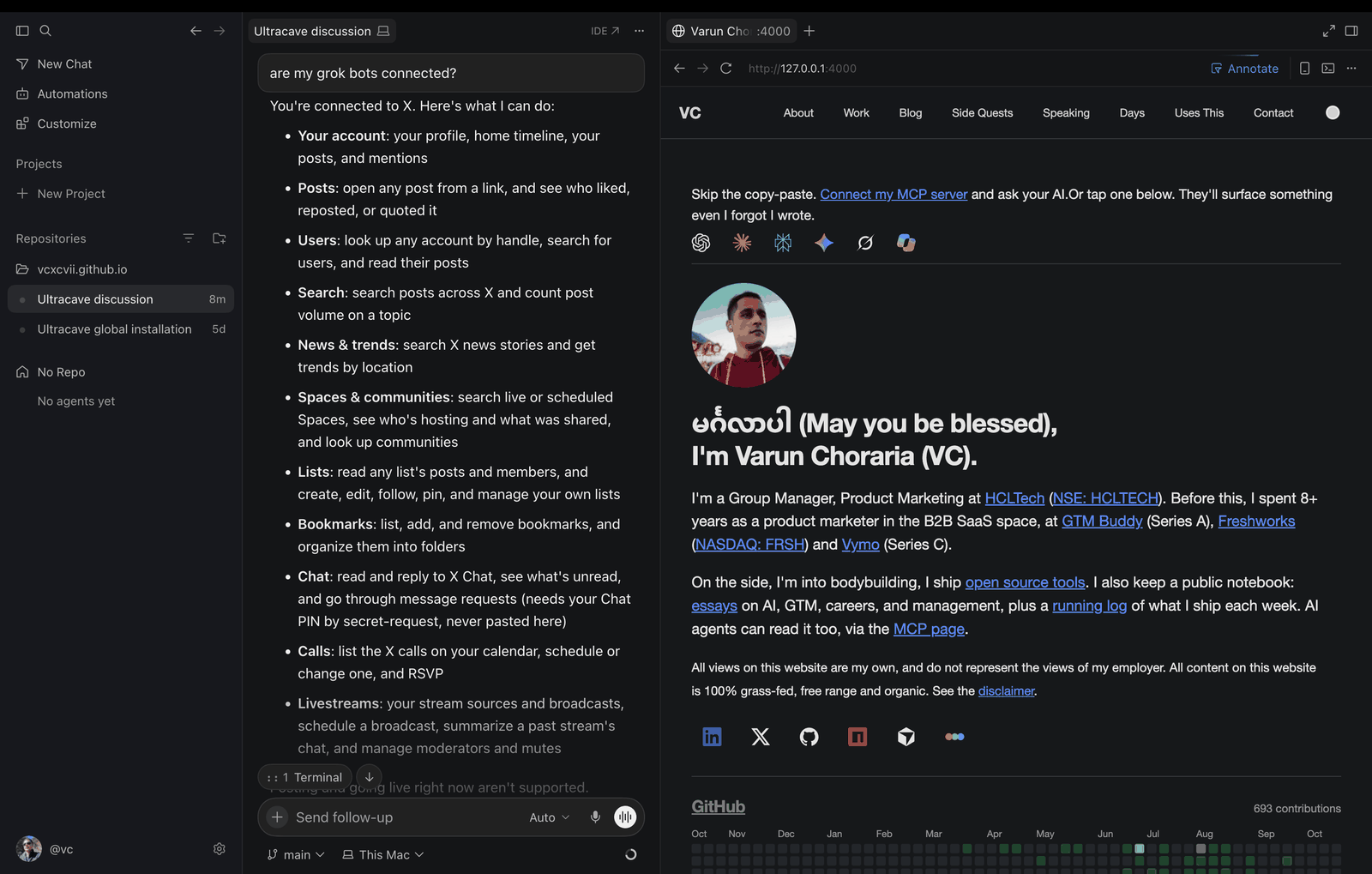Open the chat's three-dot options menu
Image resolution: width=1372 pixels, height=874 pixels.
click(x=639, y=31)
